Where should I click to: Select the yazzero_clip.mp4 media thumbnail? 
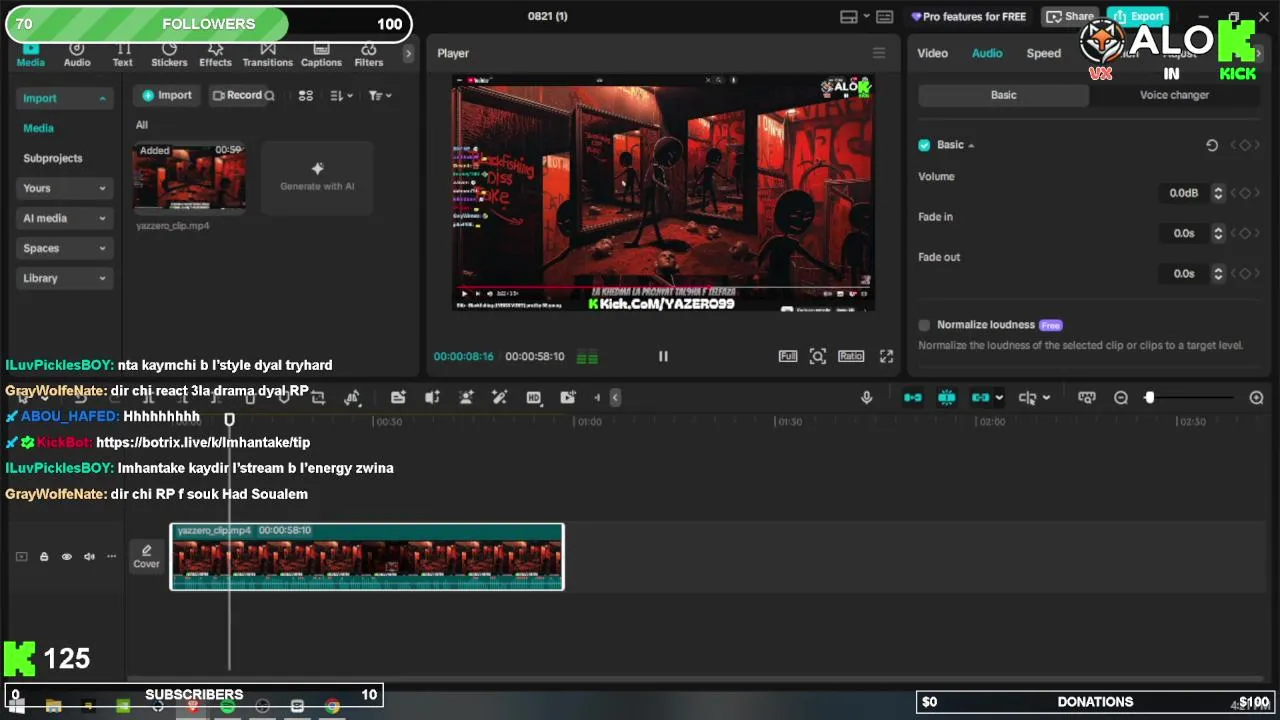pyautogui.click(x=189, y=178)
